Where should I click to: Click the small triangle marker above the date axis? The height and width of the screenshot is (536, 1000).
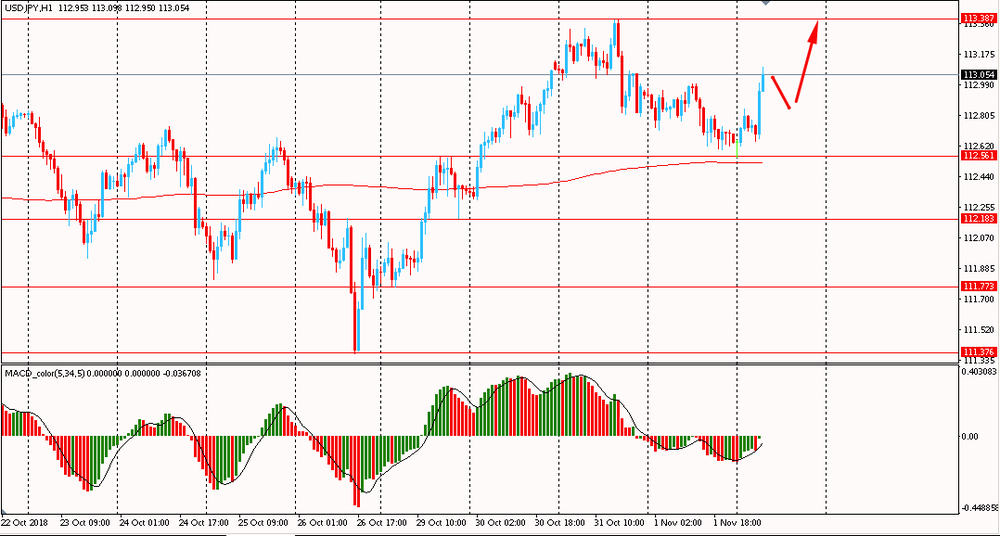[3, 512]
